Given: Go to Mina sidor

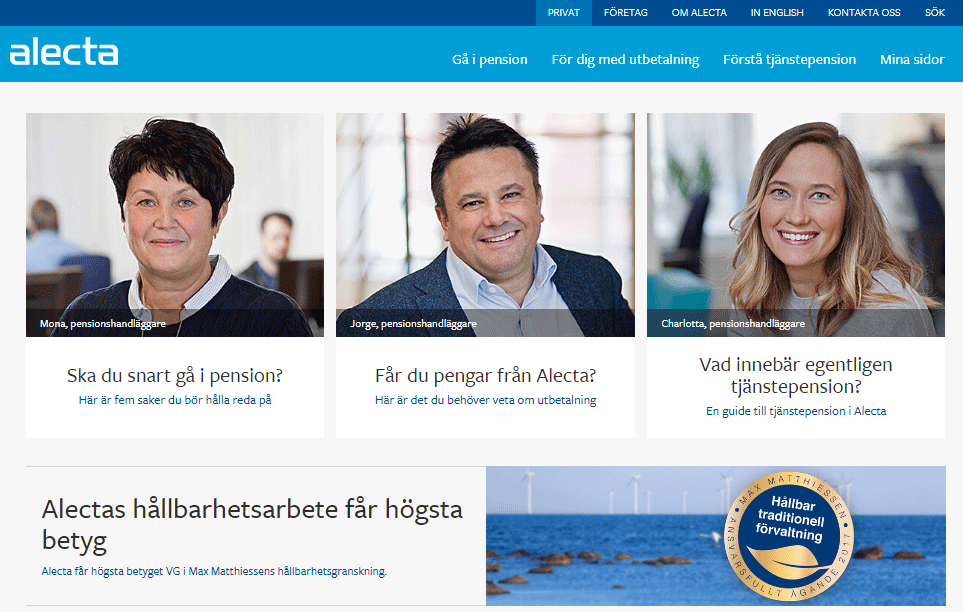Looking at the screenshot, I should click(912, 60).
